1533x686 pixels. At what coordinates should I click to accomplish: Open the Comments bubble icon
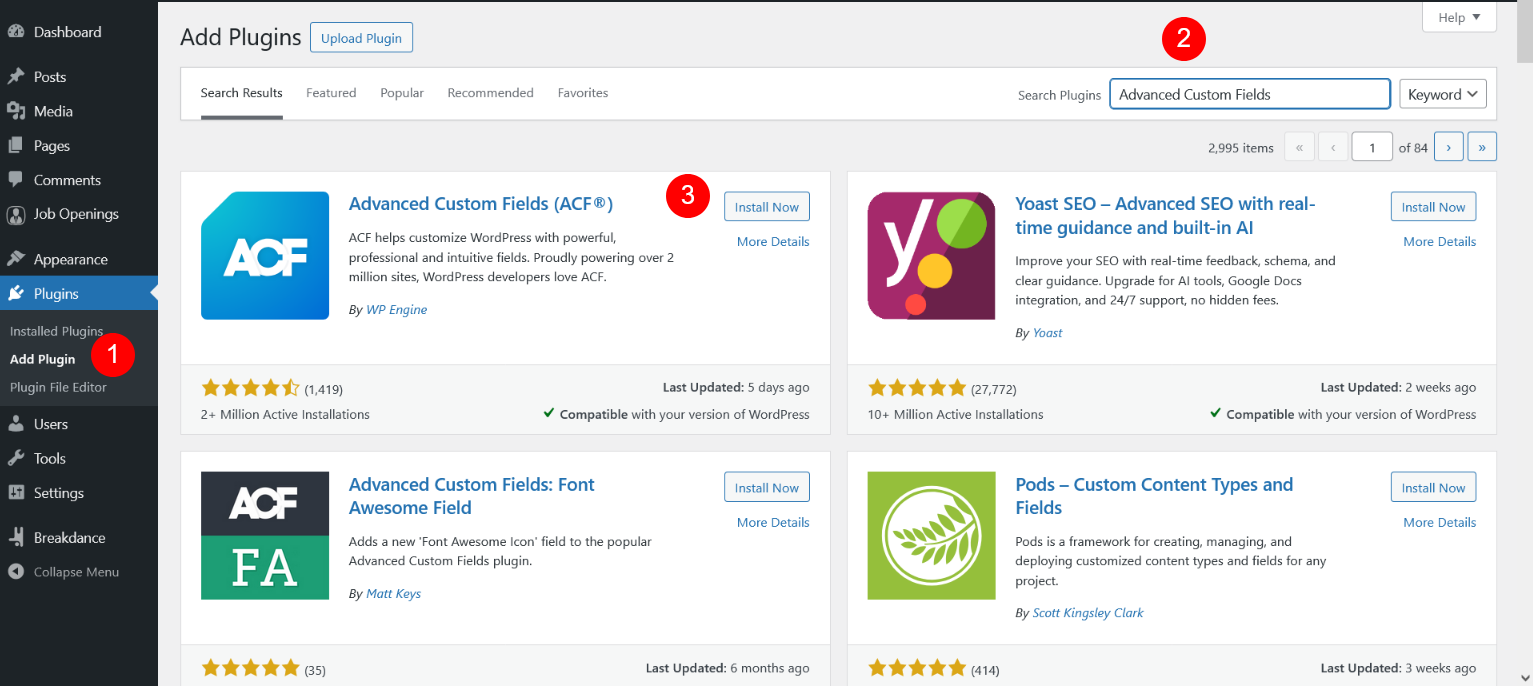coord(16,180)
